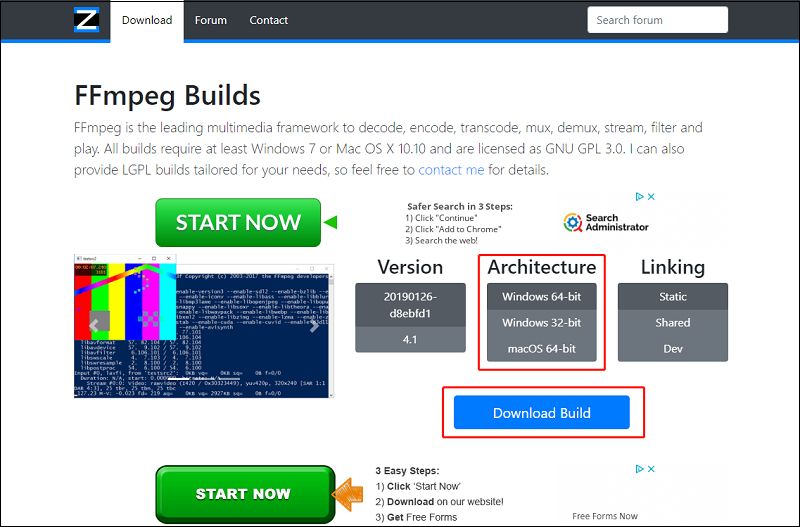The width and height of the screenshot is (800, 527).
Task: Click the Safer Search in 3 Steps text
Action: [x=460, y=207]
